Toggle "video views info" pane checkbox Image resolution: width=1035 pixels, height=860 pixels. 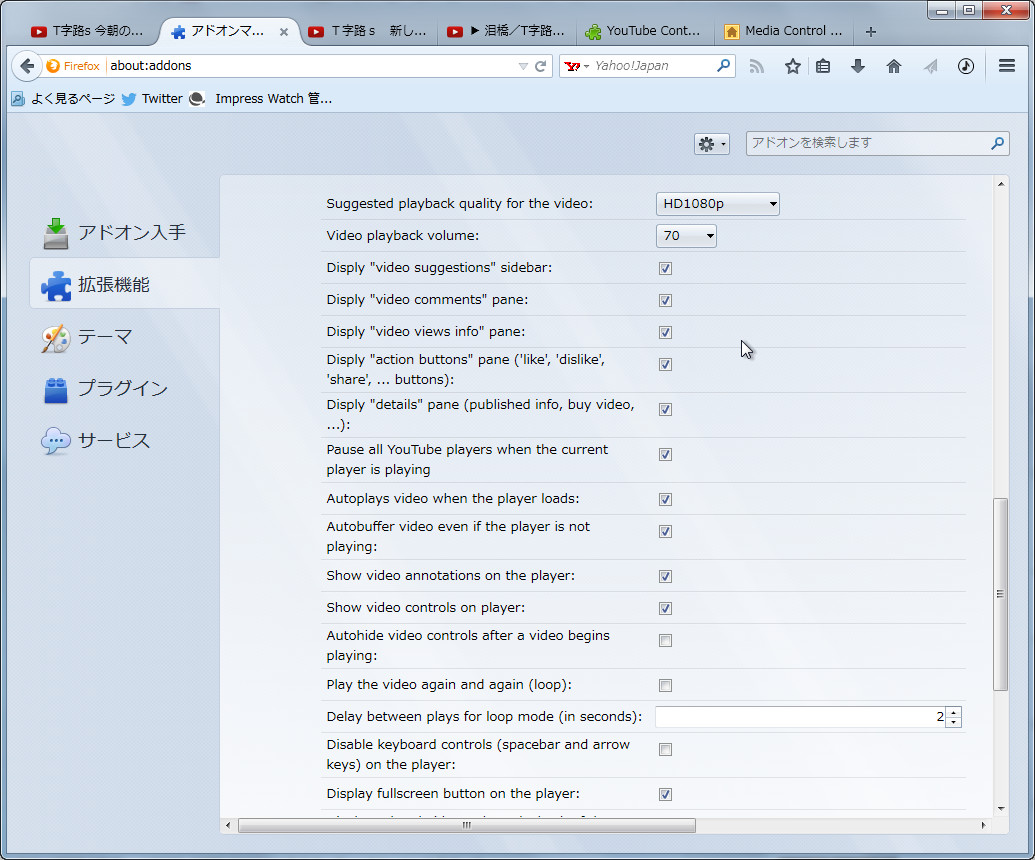tap(665, 332)
